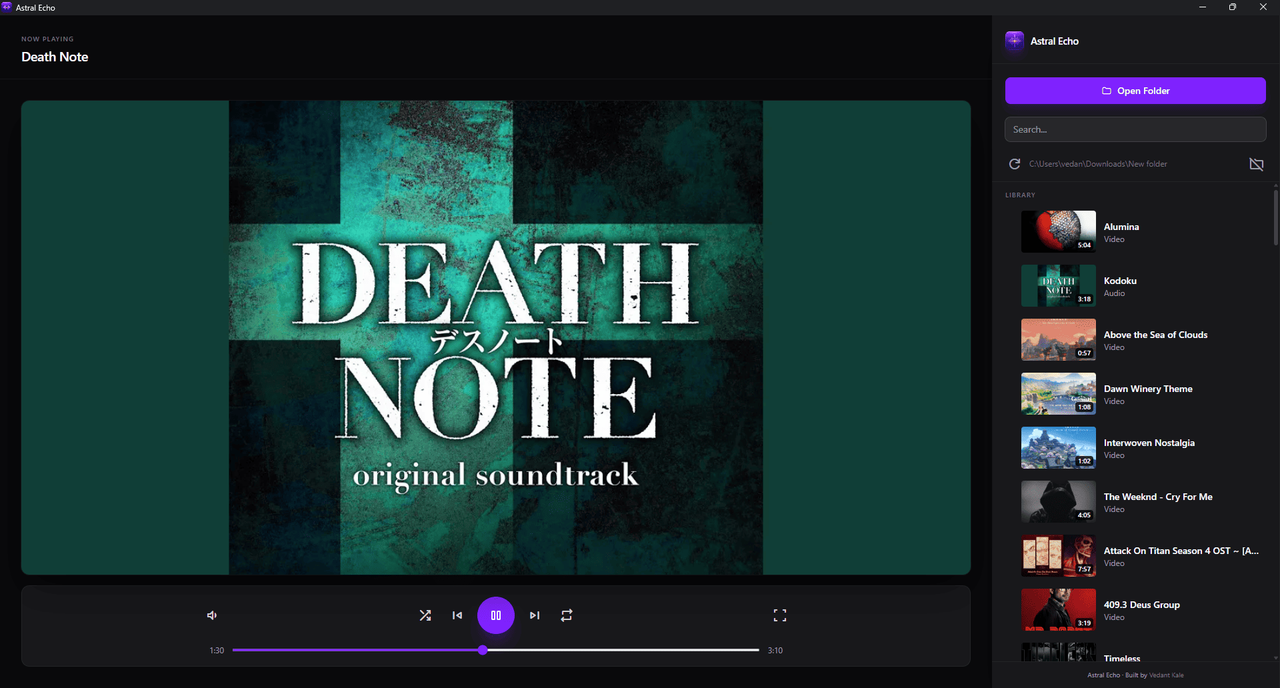Select the Dawn Winery Theme title
The height and width of the screenshot is (688, 1280).
tap(1148, 389)
